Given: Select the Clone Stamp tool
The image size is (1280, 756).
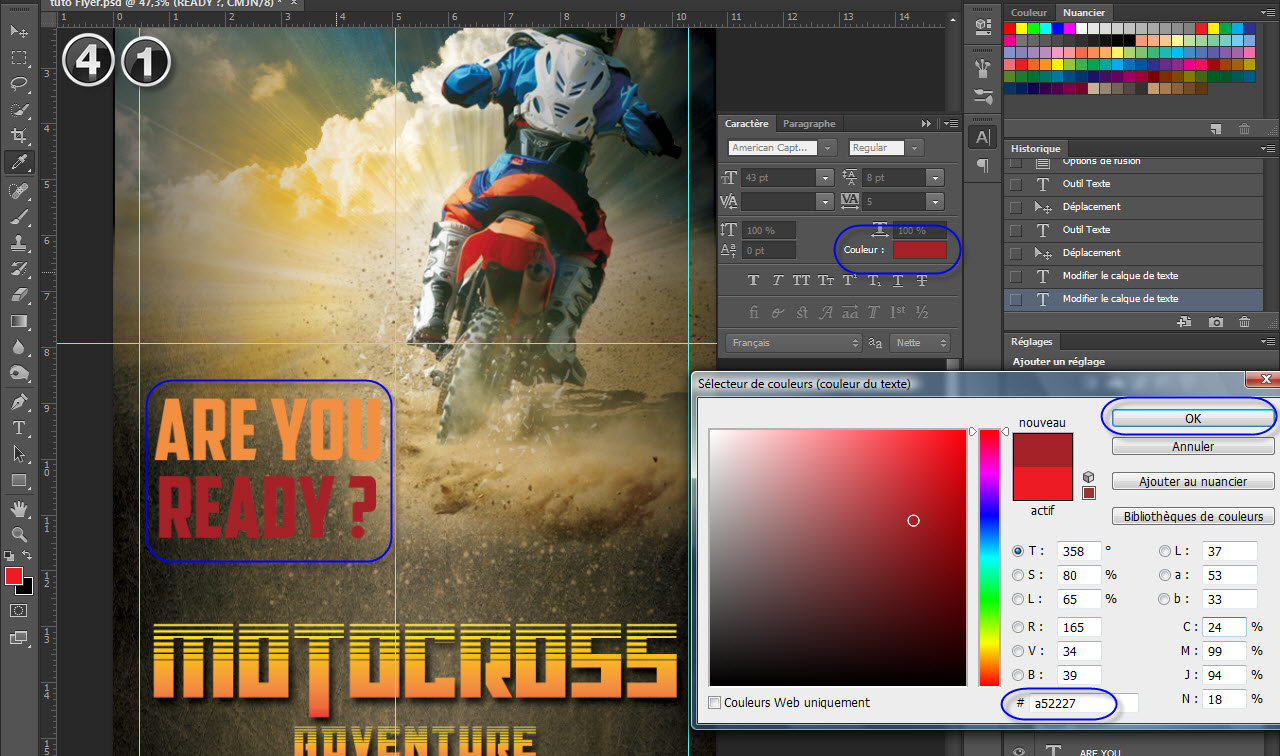Looking at the screenshot, I should [x=19, y=242].
